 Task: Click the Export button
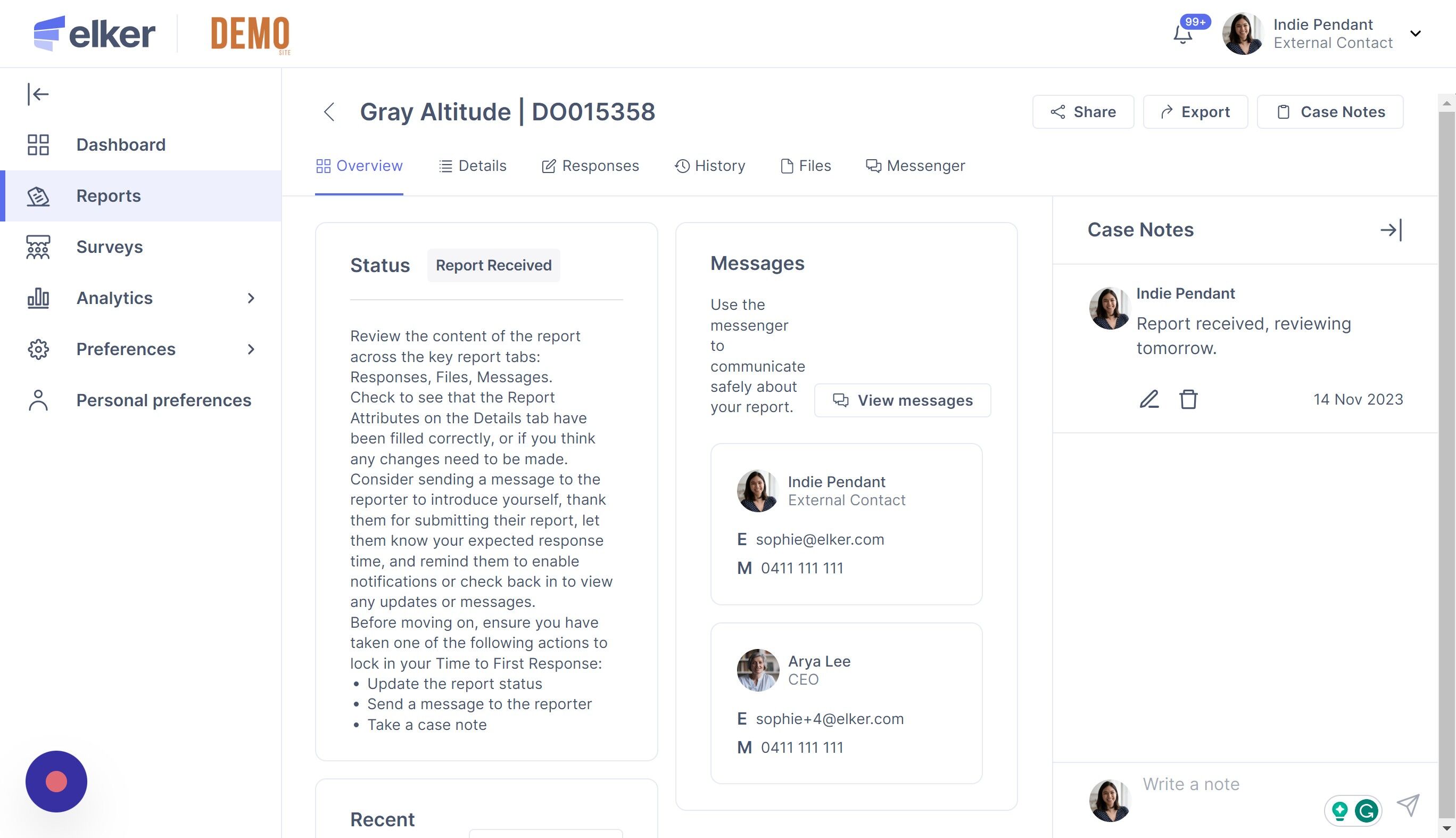(x=1195, y=112)
